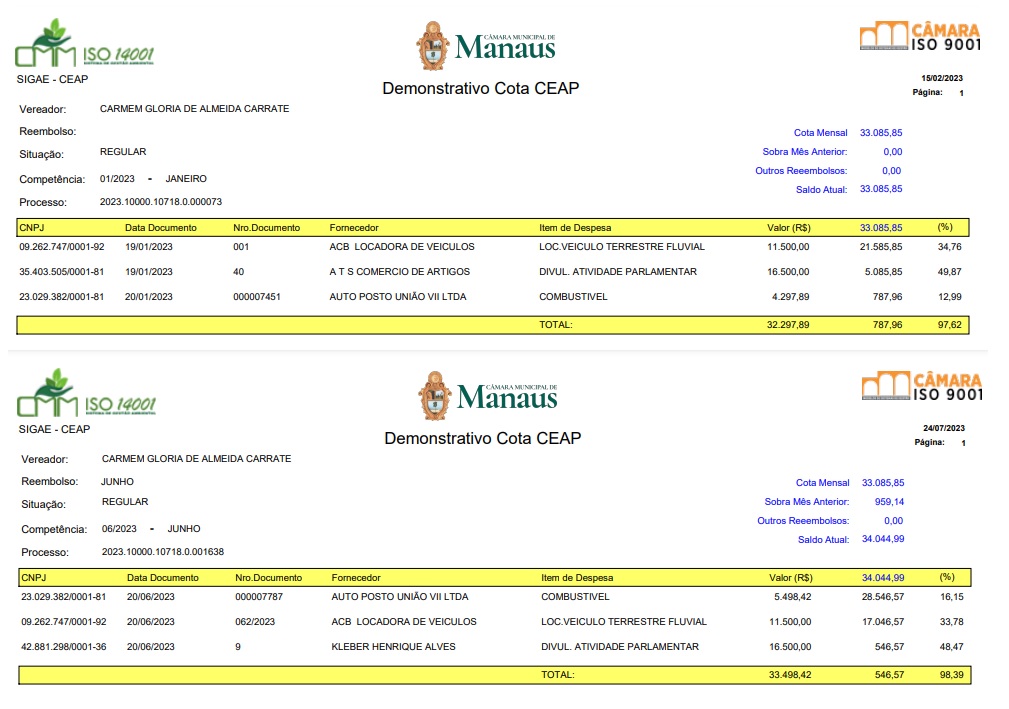Viewport: 1009px width, 709px height.
Task: Click the ISO 14001 logo in the January report
Action: tap(84, 44)
